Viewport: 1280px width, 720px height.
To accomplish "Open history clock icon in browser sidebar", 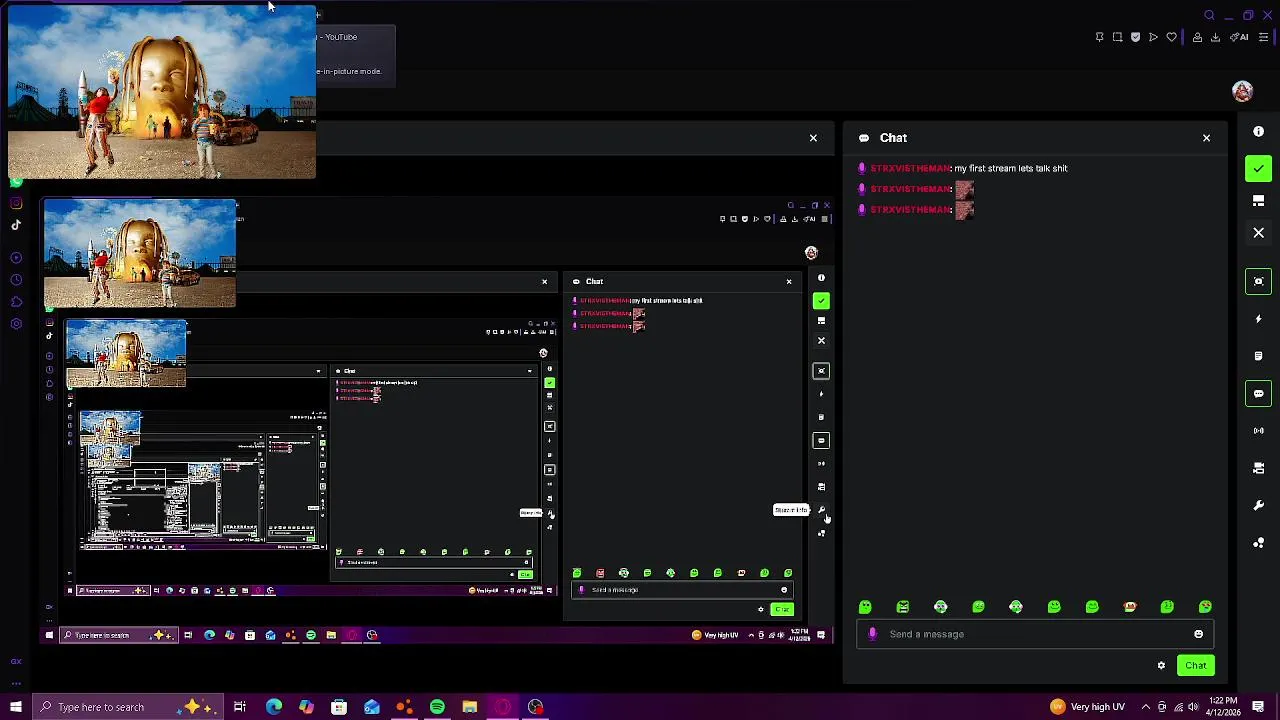I will 16,280.
